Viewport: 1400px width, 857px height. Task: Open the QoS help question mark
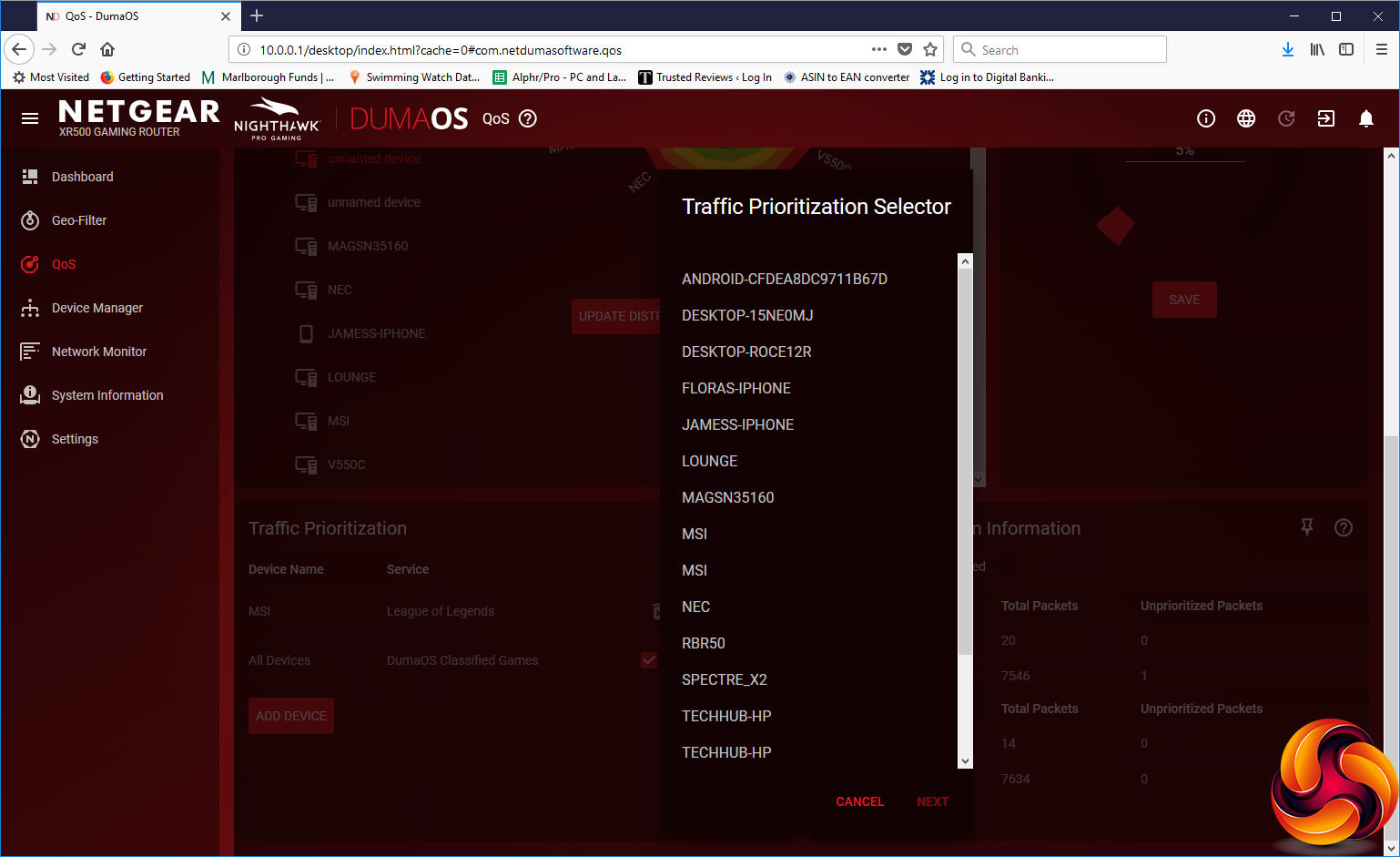[x=528, y=118]
